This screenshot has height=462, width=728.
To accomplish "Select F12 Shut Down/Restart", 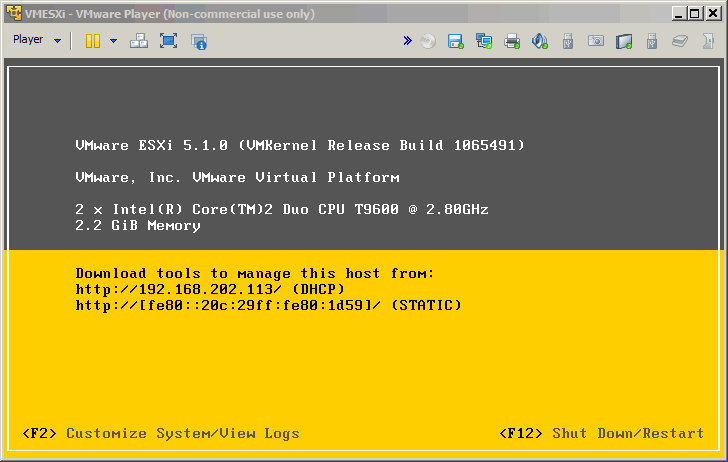I will tap(602, 434).
